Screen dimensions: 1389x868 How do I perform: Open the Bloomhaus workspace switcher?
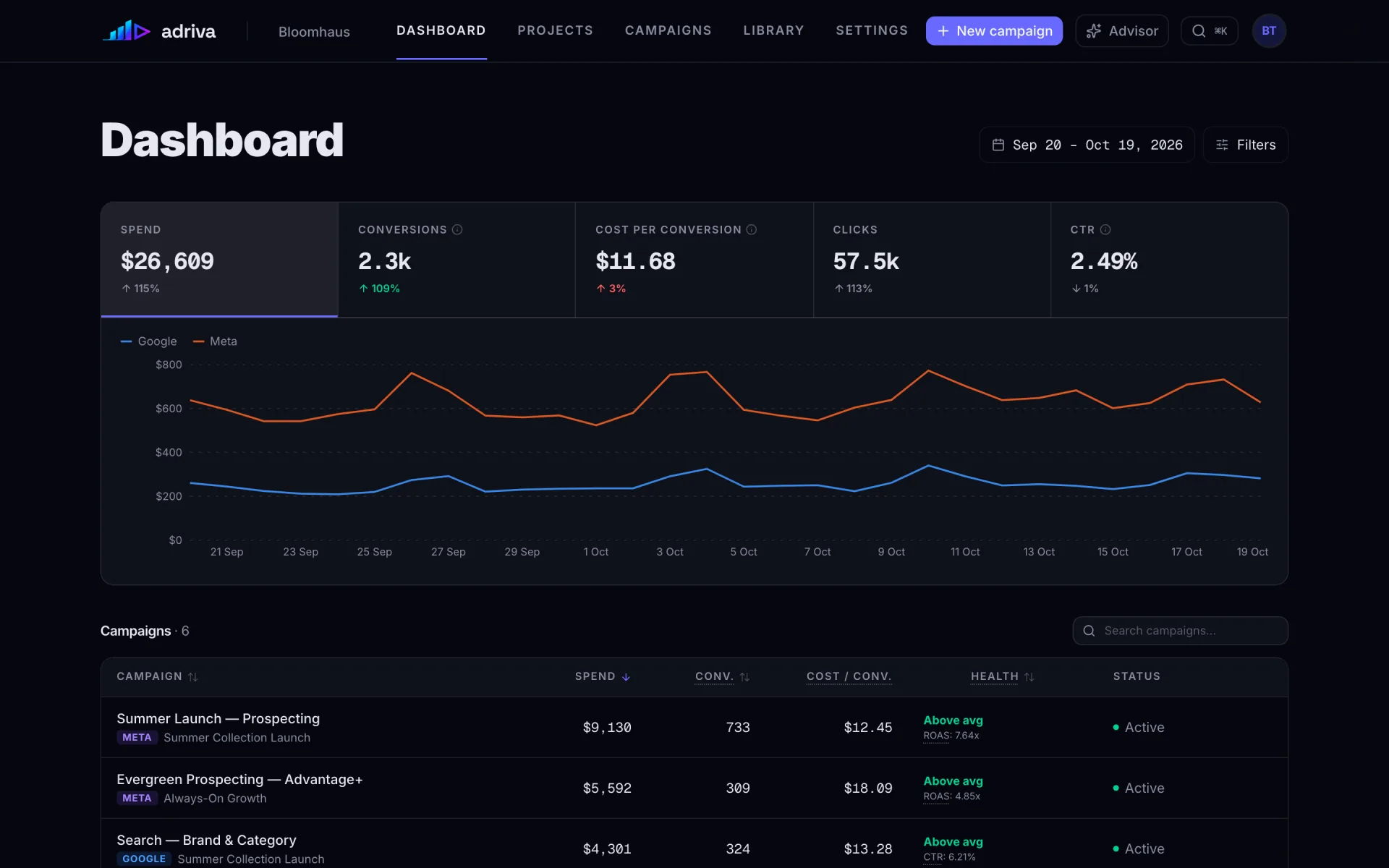(x=314, y=32)
